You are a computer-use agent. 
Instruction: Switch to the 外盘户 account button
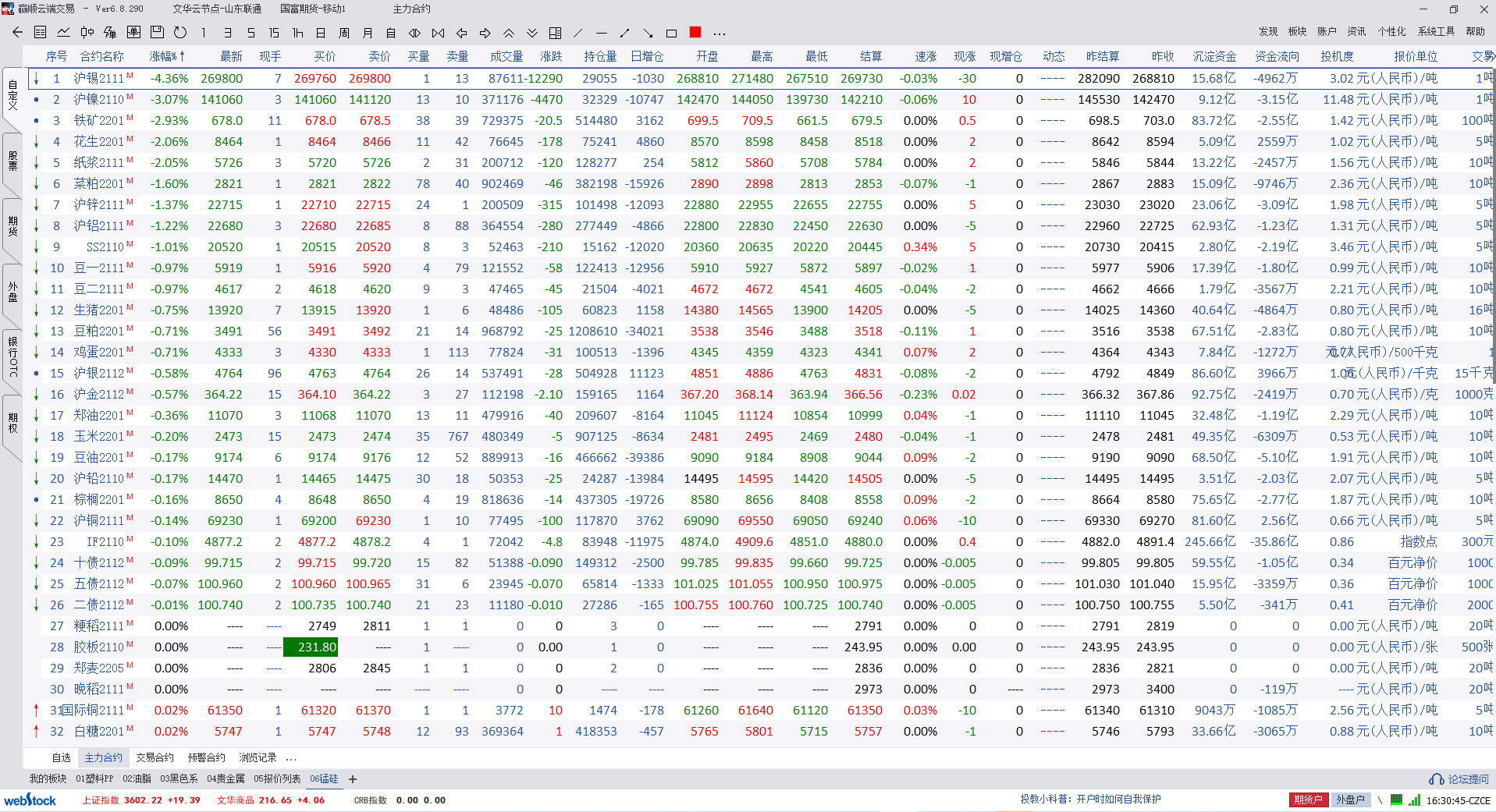pyautogui.click(x=1350, y=800)
